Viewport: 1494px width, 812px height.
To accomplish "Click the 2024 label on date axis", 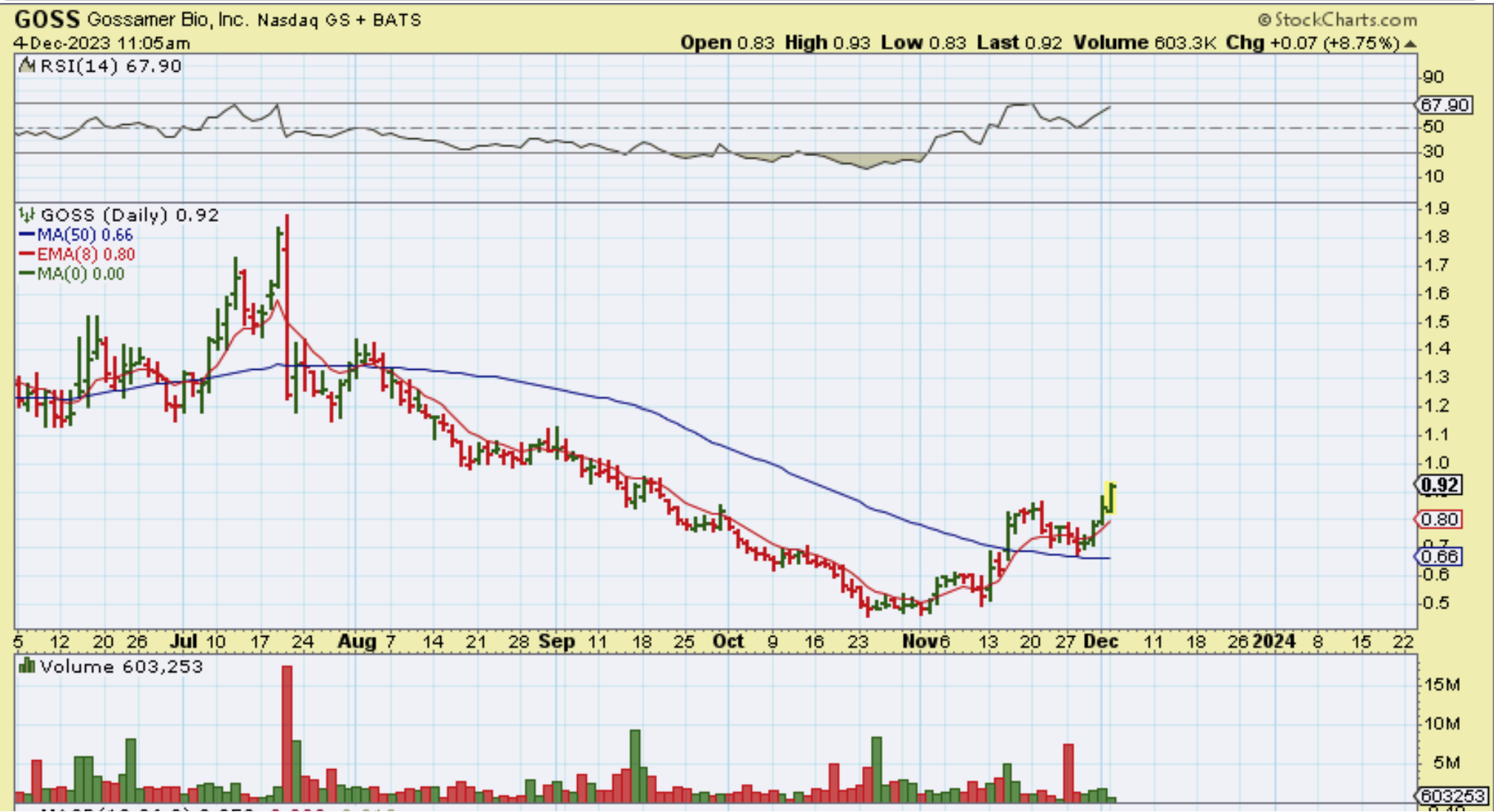I will pyautogui.click(x=1273, y=641).
